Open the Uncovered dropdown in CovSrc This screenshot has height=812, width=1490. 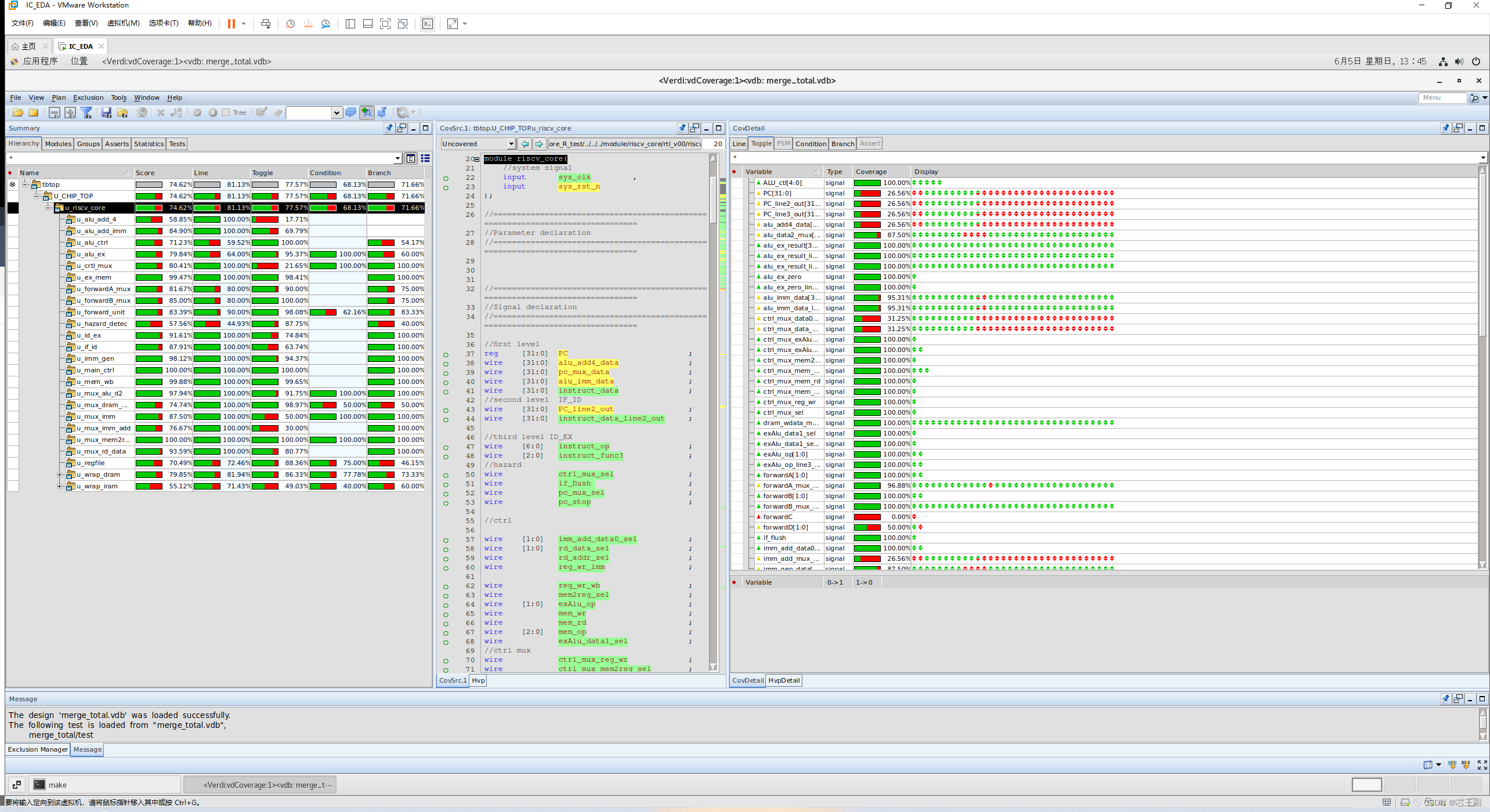click(x=511, y=144)
